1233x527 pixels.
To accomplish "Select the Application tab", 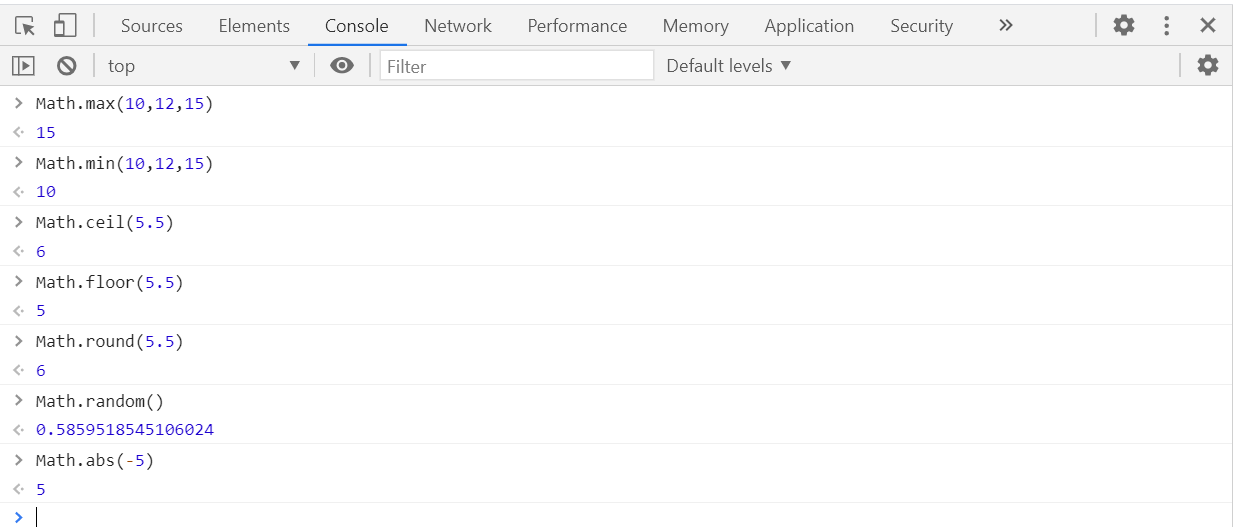I will click(x=809, y=26).
